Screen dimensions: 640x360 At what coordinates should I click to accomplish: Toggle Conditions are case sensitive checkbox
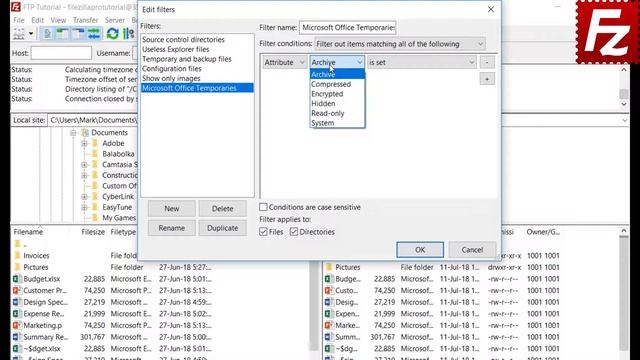[263, 207]
